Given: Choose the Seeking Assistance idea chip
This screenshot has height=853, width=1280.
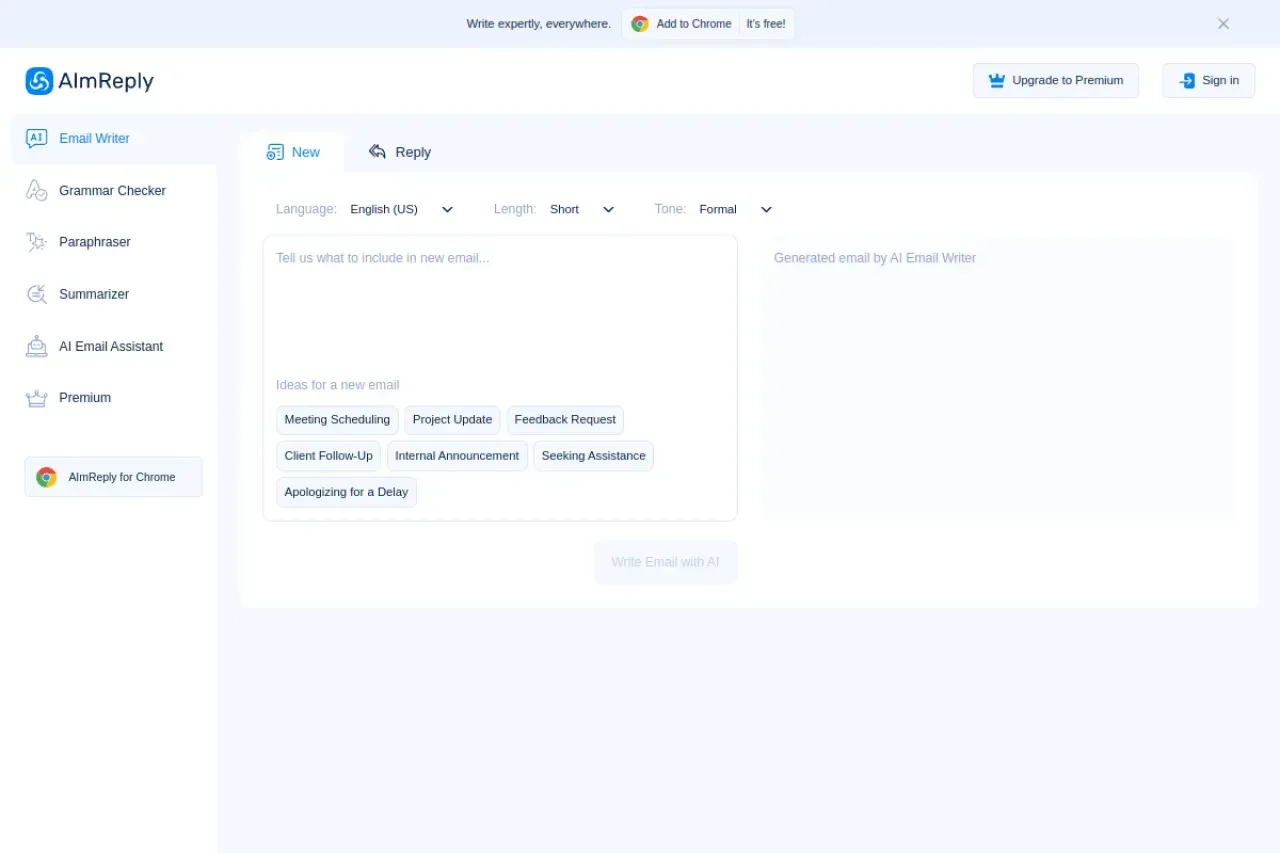Looking at the screenshot, I should tap(593, 456).
